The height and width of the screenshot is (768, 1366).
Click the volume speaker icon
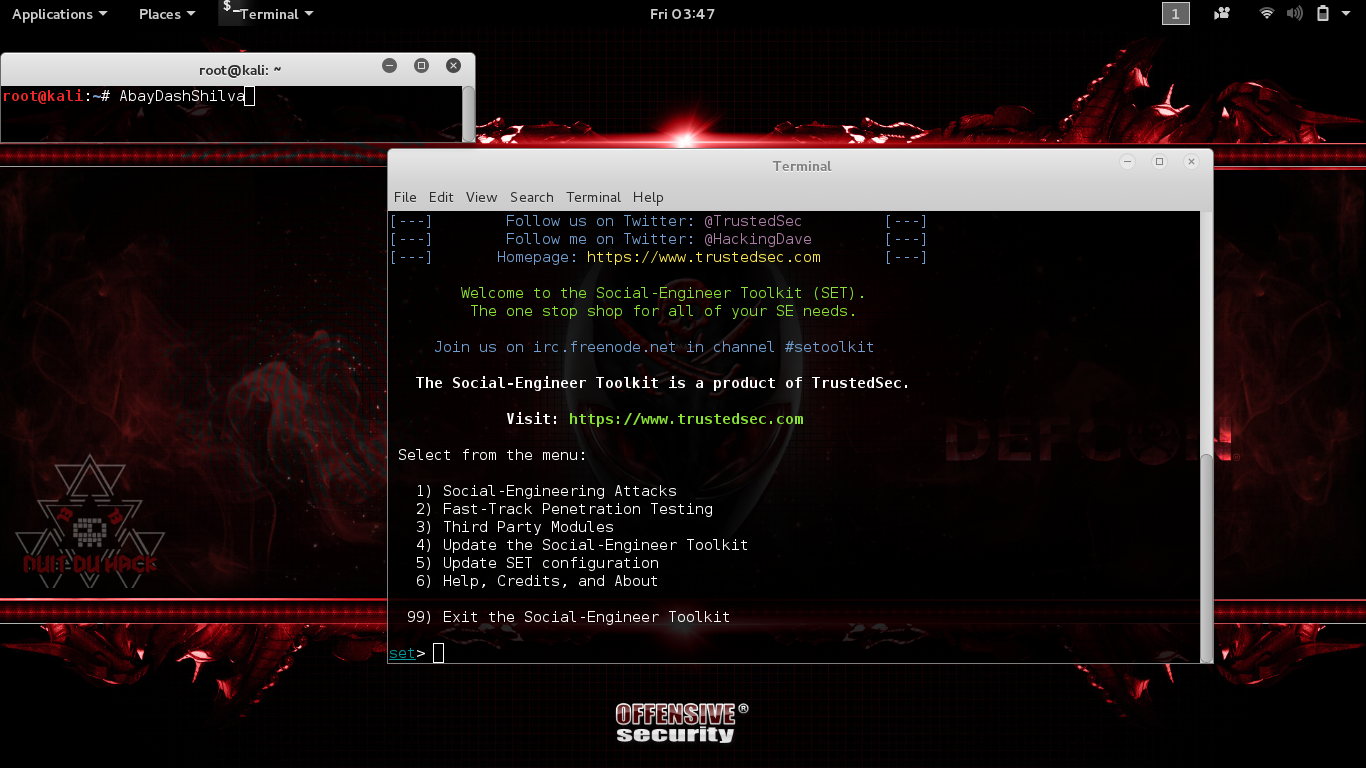1295,14
